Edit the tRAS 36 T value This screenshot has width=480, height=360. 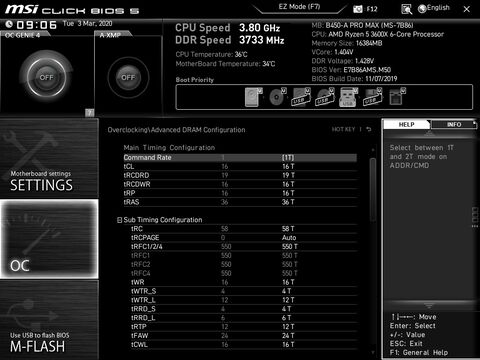288,202
